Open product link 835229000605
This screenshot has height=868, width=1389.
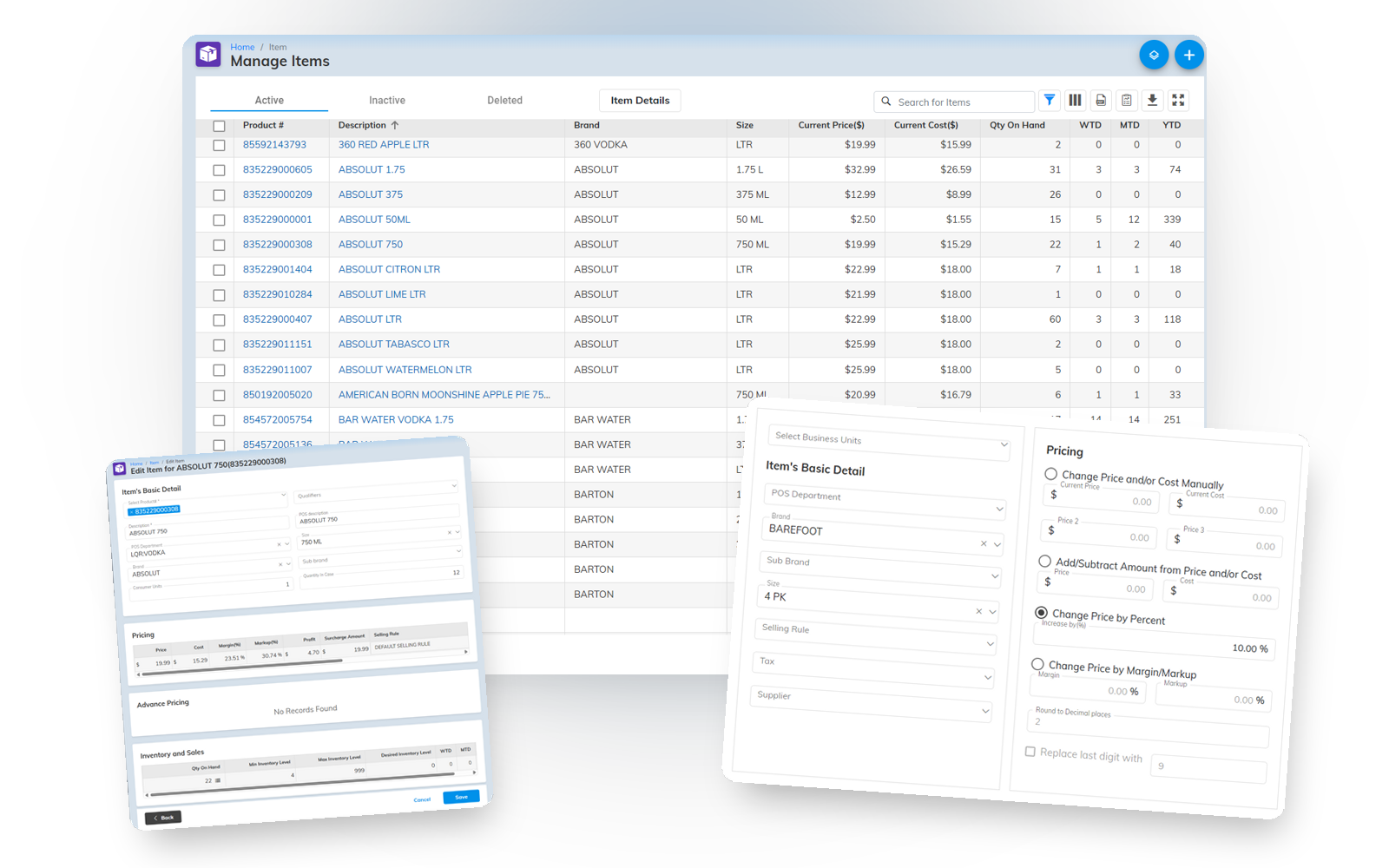278,169
